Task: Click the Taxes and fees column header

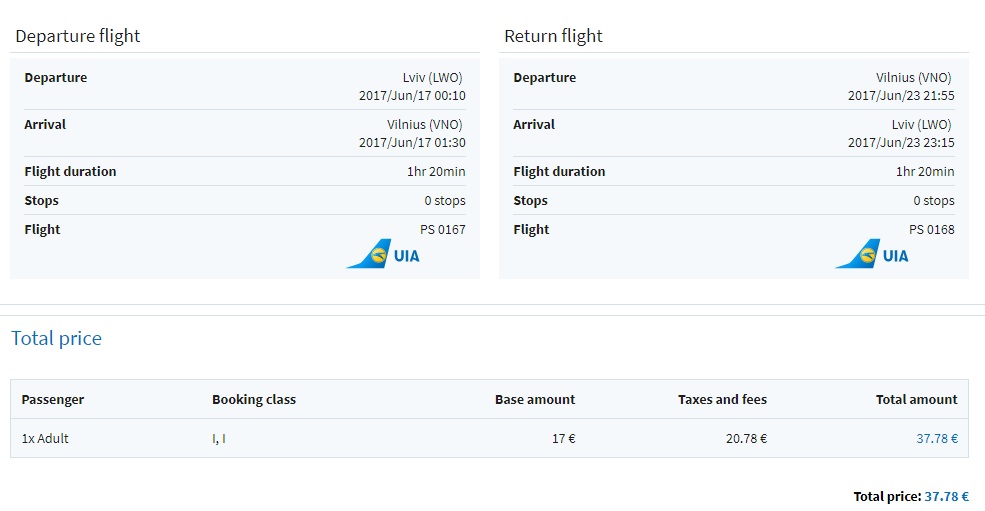Action: (722, 400)
